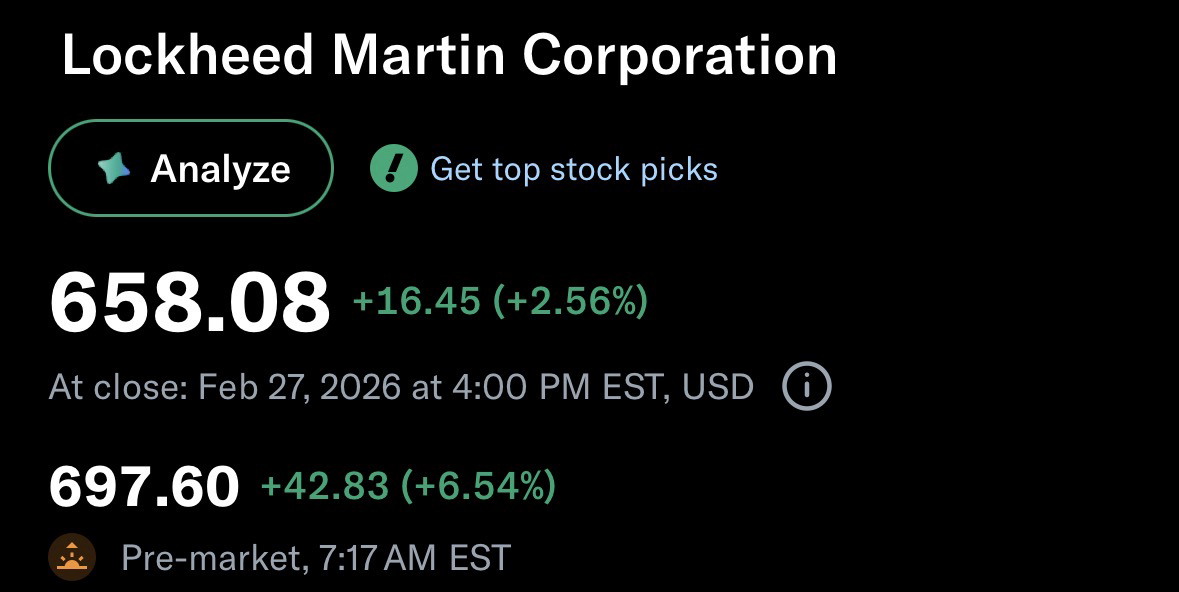1179x592 pixels.
Task: Open the Get top stock picks link
Action: (x=574, y=169)
